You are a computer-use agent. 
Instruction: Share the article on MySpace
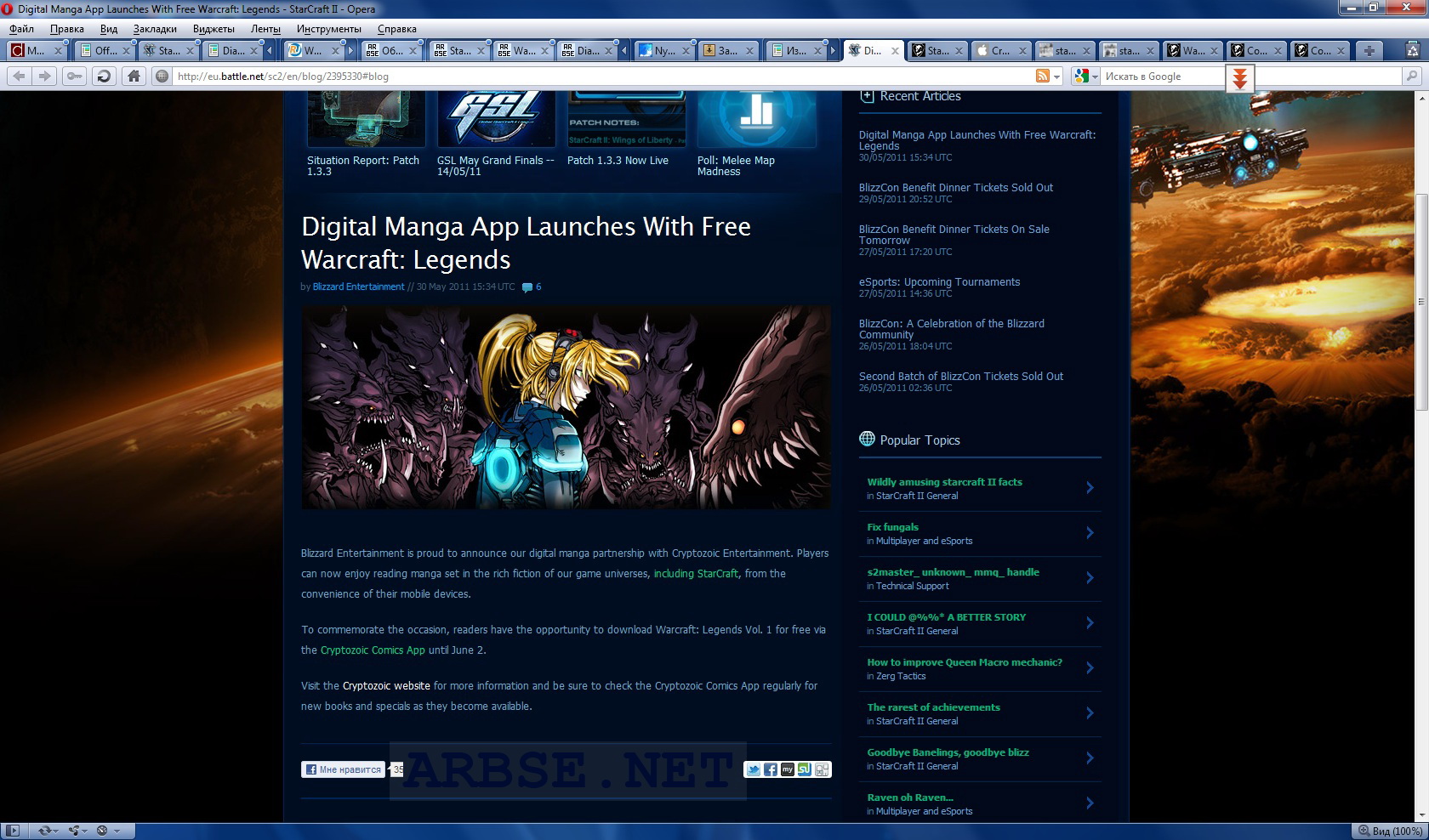(x=788, y=769)
